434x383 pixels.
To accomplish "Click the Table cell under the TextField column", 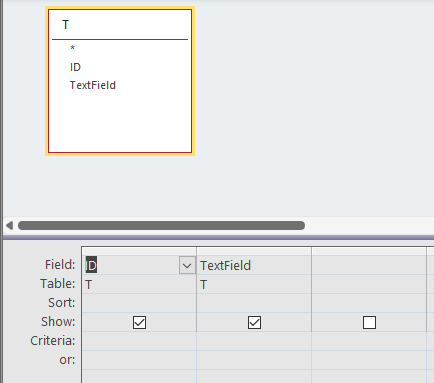I will (254, 284).
